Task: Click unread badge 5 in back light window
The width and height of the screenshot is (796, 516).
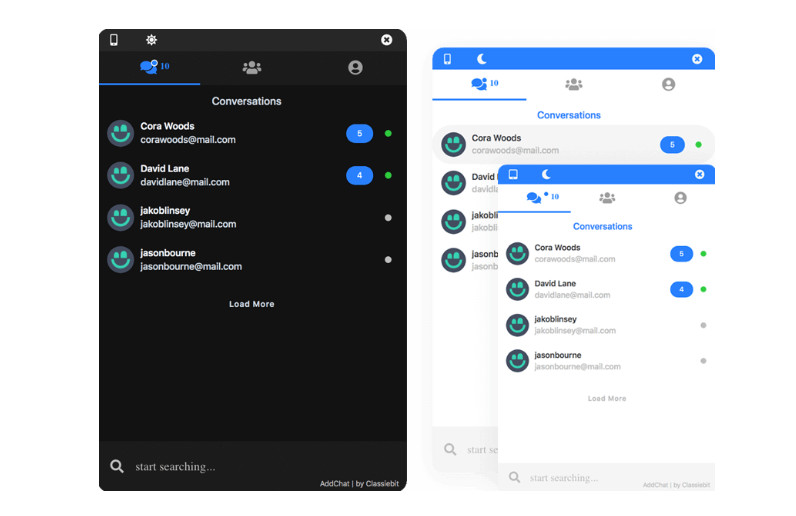Action: pyautogui.click(x=672, y=145)
